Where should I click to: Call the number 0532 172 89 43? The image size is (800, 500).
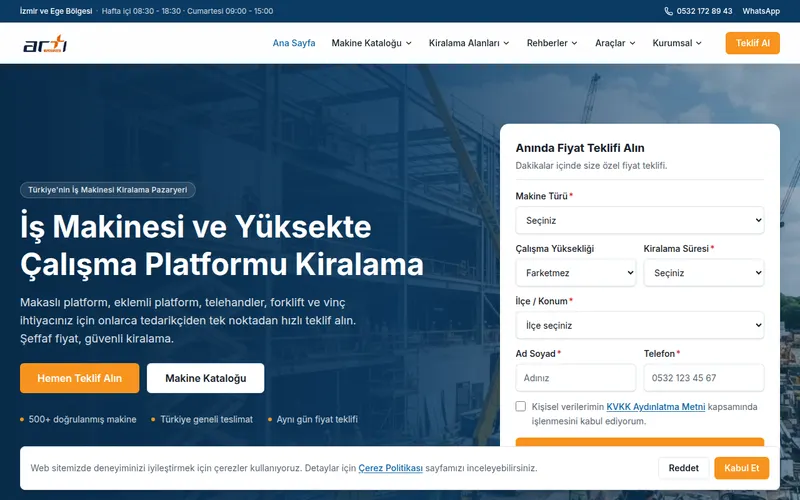click(x=704, y=11)
